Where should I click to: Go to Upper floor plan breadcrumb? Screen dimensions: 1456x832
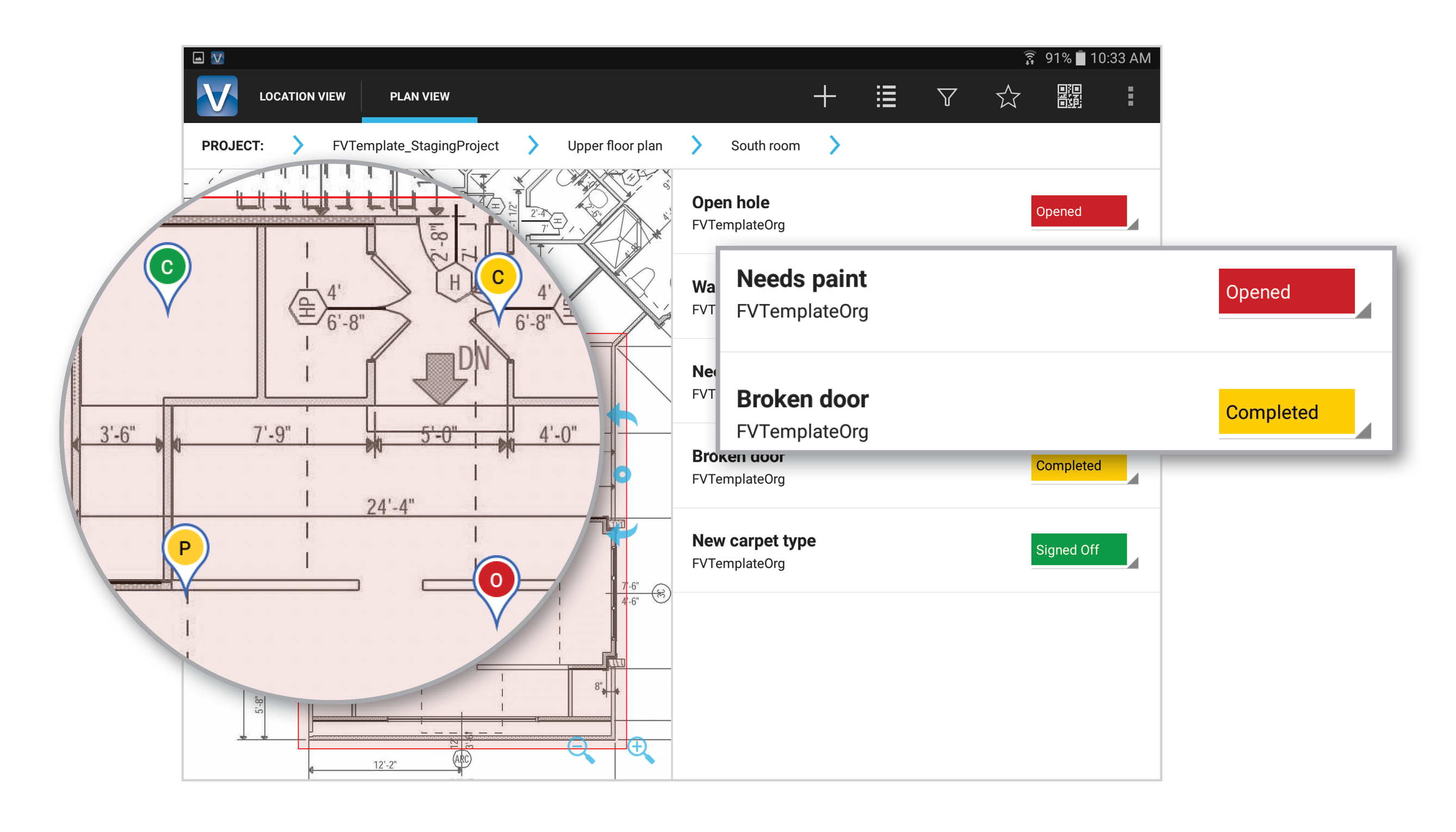(614, 146)
